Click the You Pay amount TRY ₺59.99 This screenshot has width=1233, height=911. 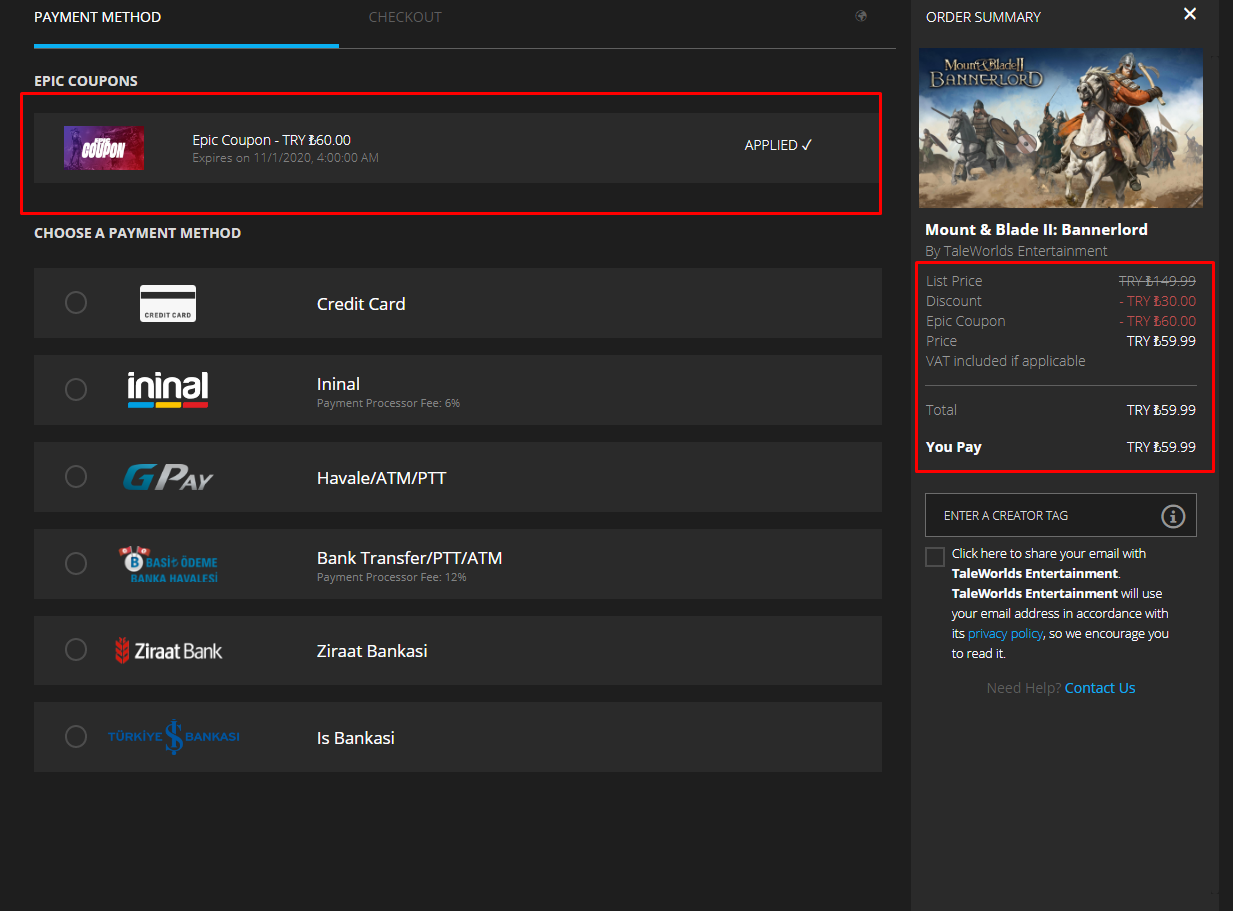tap(1161, 447)
